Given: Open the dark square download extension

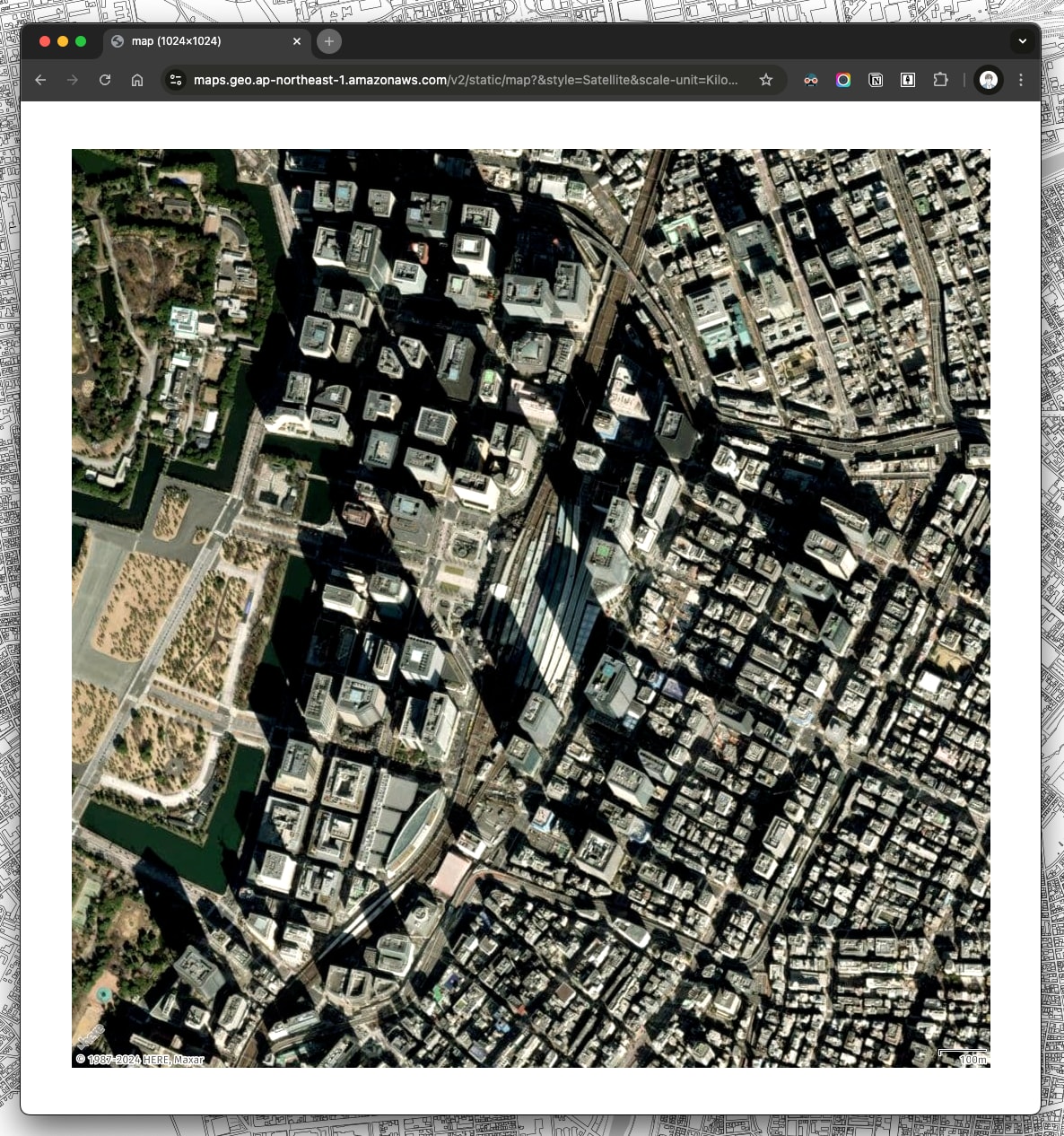Looking at the screenshot, I should 908,80.
